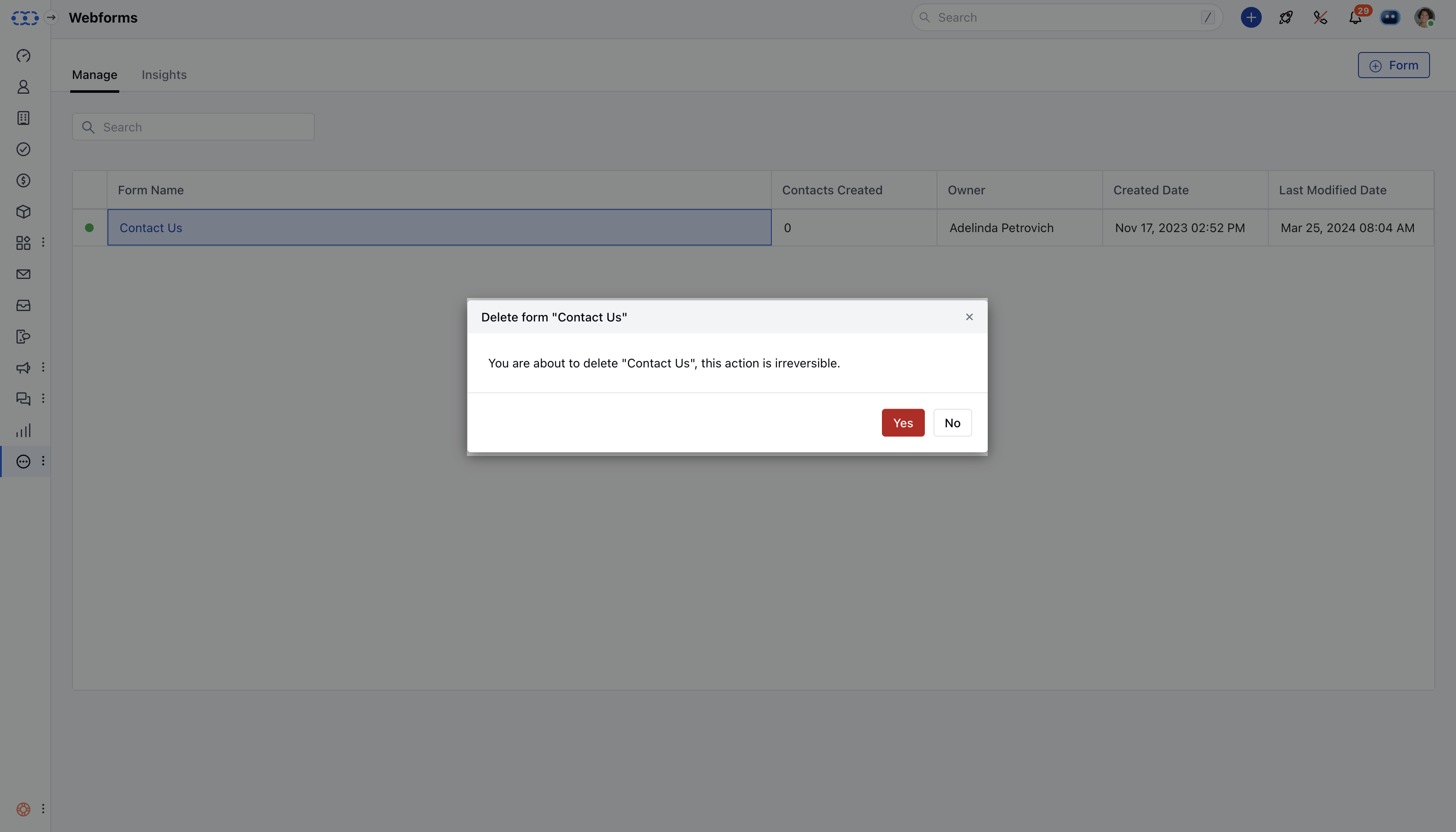Expand options beside the more circle icon
The height and width of the screenshot is (832, 1456).
(43, 461)
